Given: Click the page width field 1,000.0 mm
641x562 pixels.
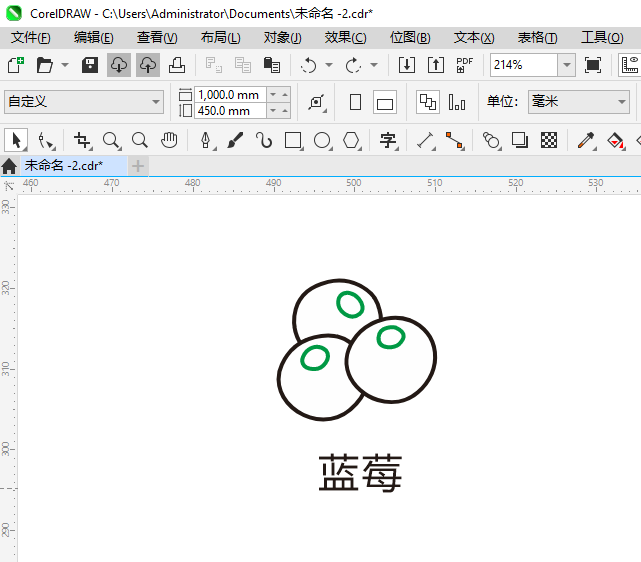Looking at the screenshot, I should coord(228,94).
